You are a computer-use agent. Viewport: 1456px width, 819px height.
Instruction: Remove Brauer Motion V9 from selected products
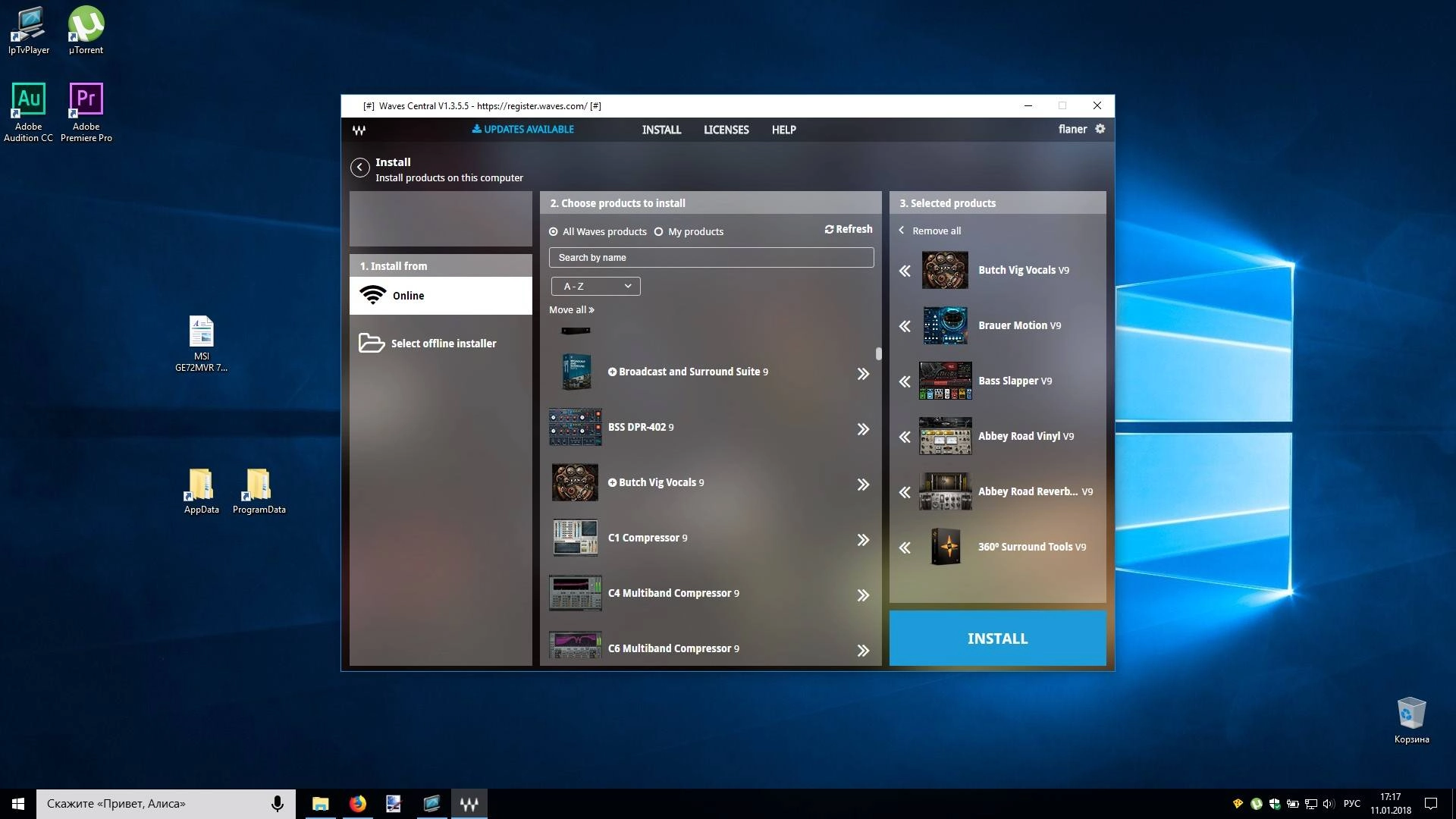coord(905,326)
